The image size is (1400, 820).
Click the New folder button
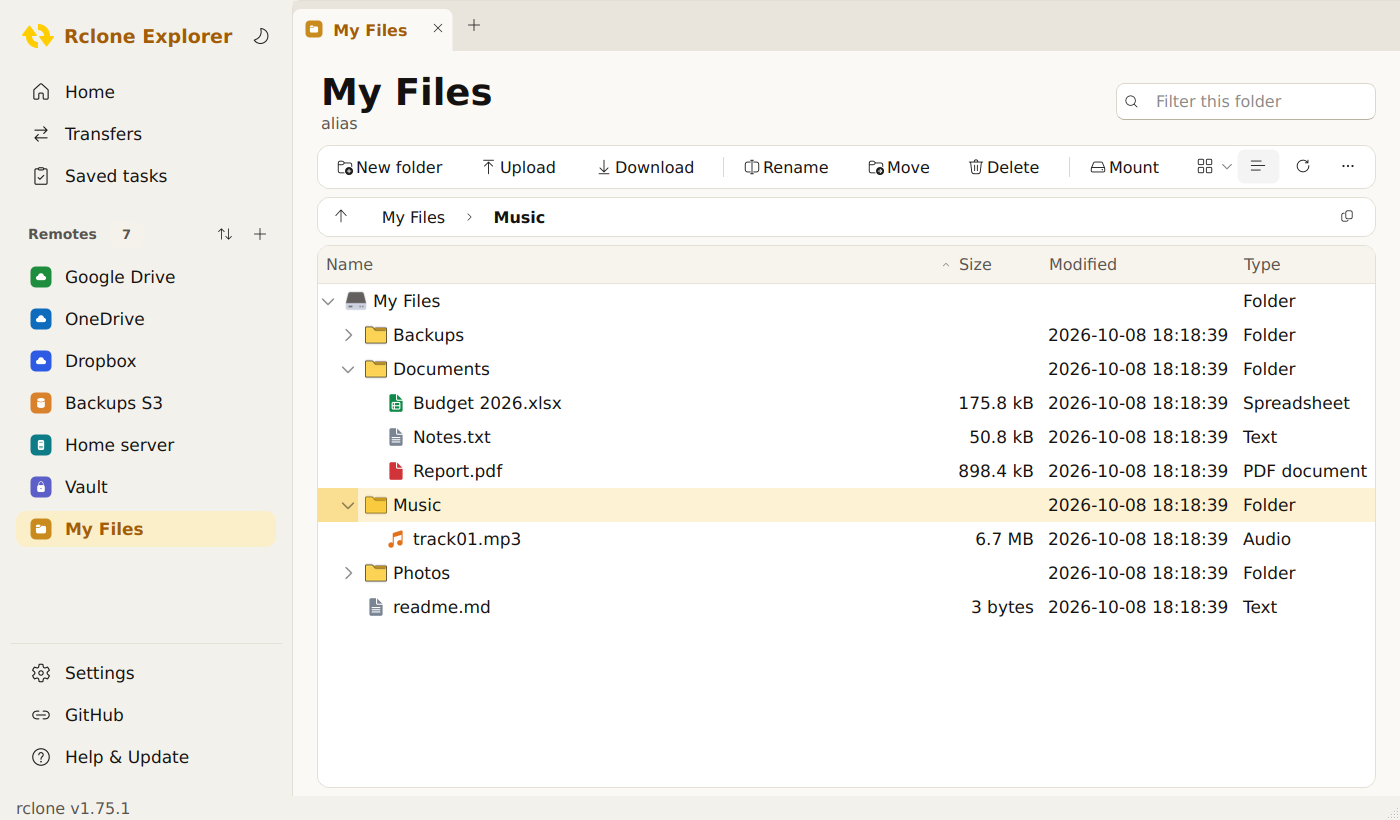pos(390,167)
